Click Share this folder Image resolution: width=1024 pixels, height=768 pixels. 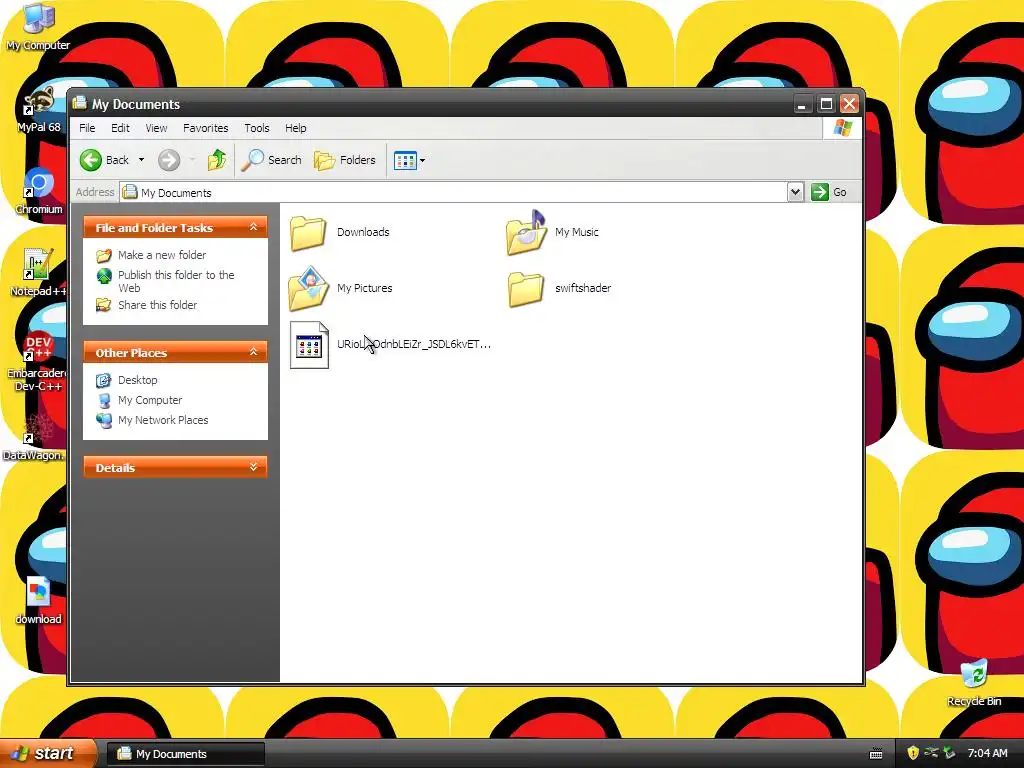click(157, 305)
